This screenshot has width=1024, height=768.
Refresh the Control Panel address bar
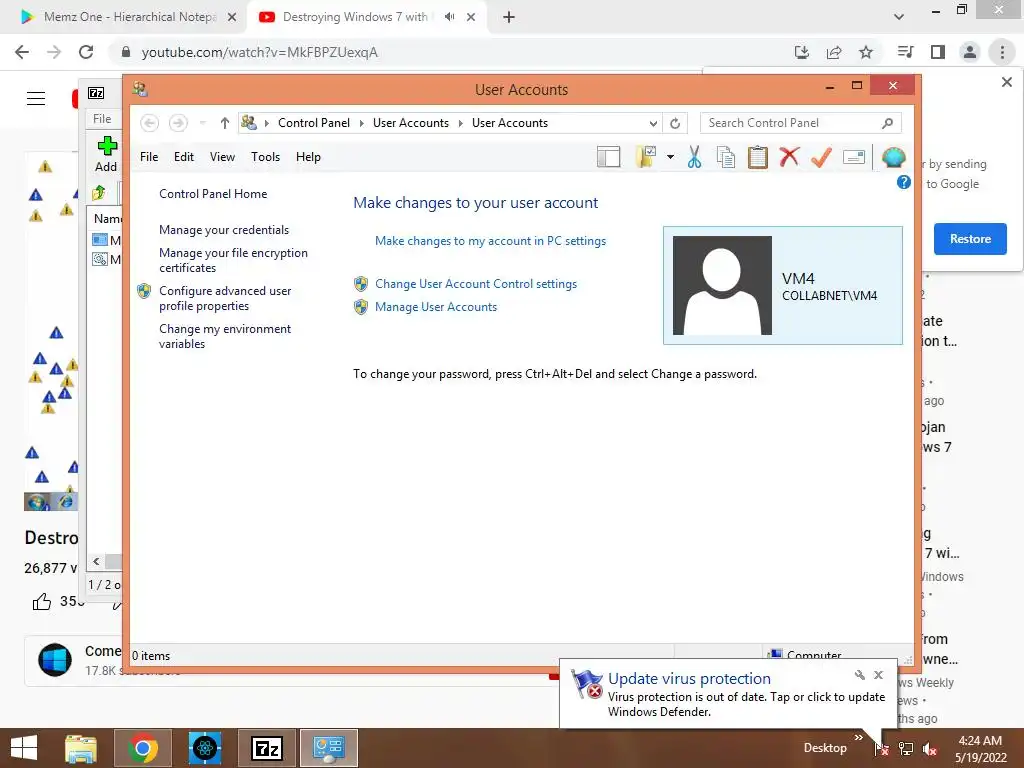(x=675, y=123)
